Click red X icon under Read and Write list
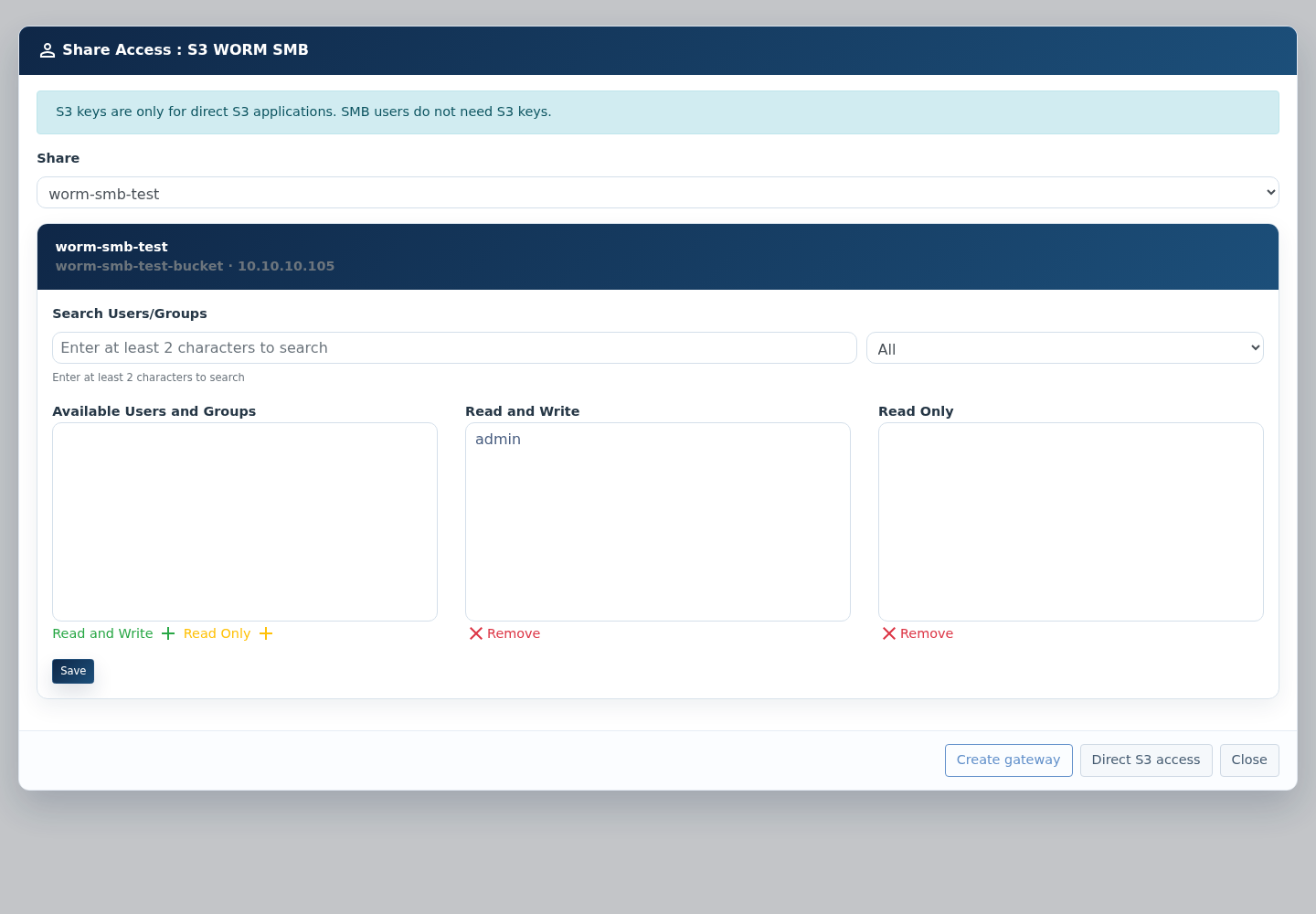1316x914 pixels. [x=476, y=633]
